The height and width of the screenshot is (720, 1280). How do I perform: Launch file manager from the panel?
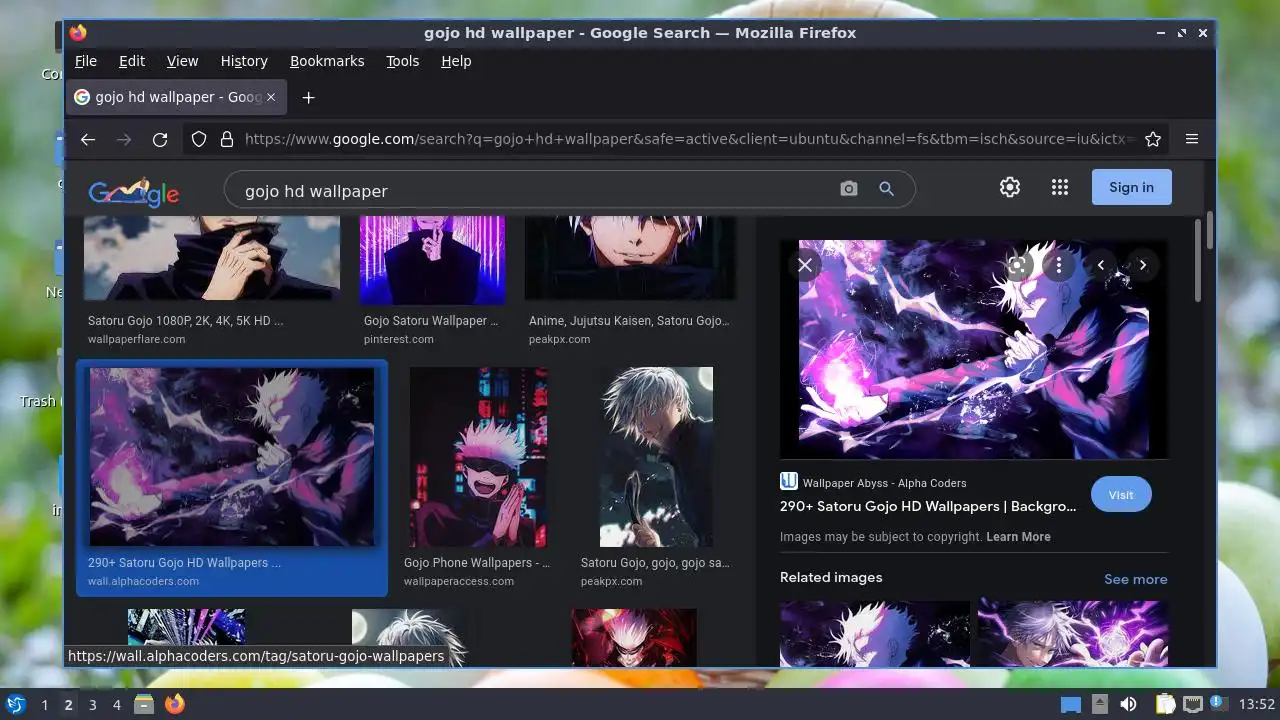tap(144, 704)
